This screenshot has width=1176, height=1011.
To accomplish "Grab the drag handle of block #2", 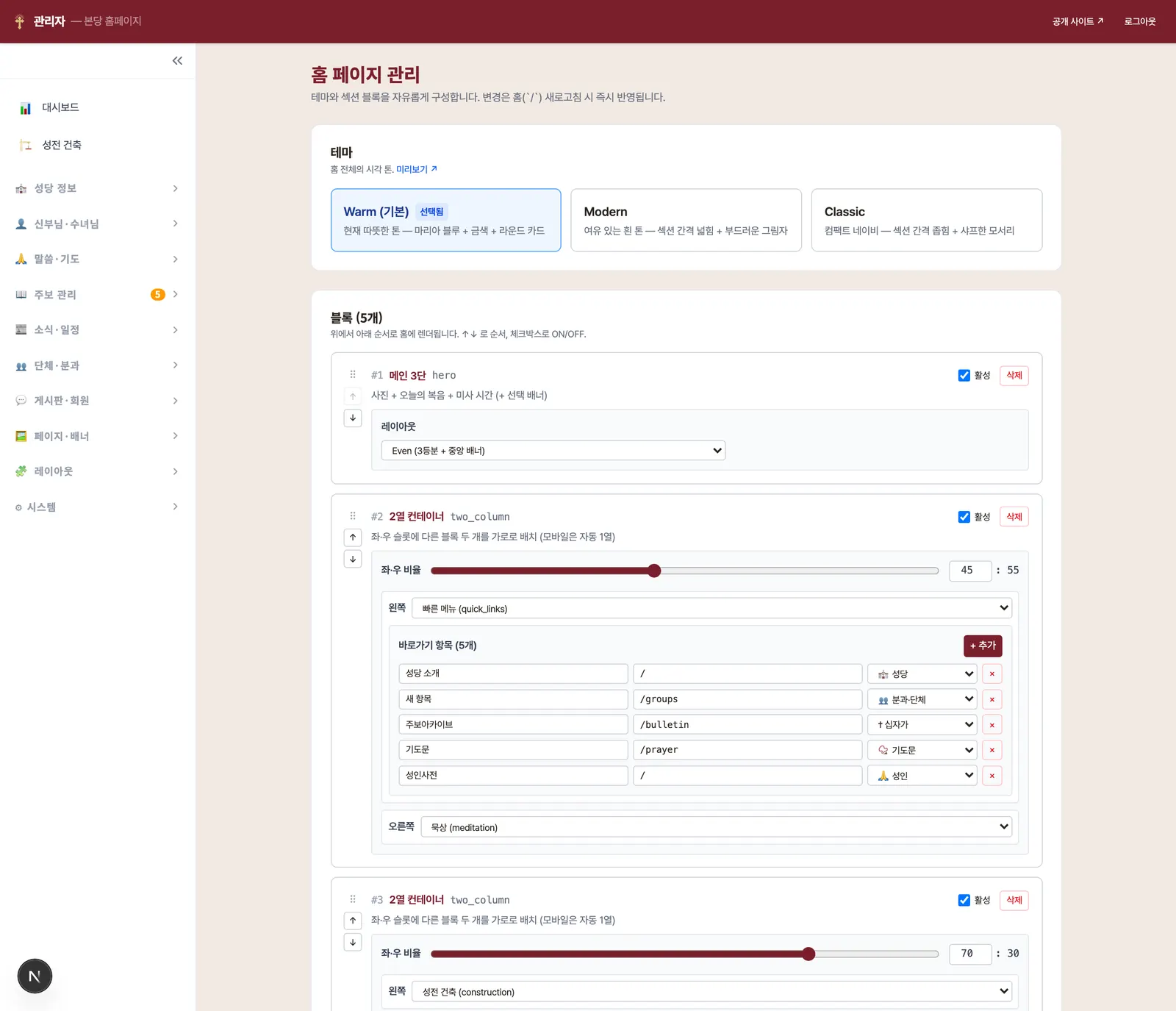I will point(353,516).
